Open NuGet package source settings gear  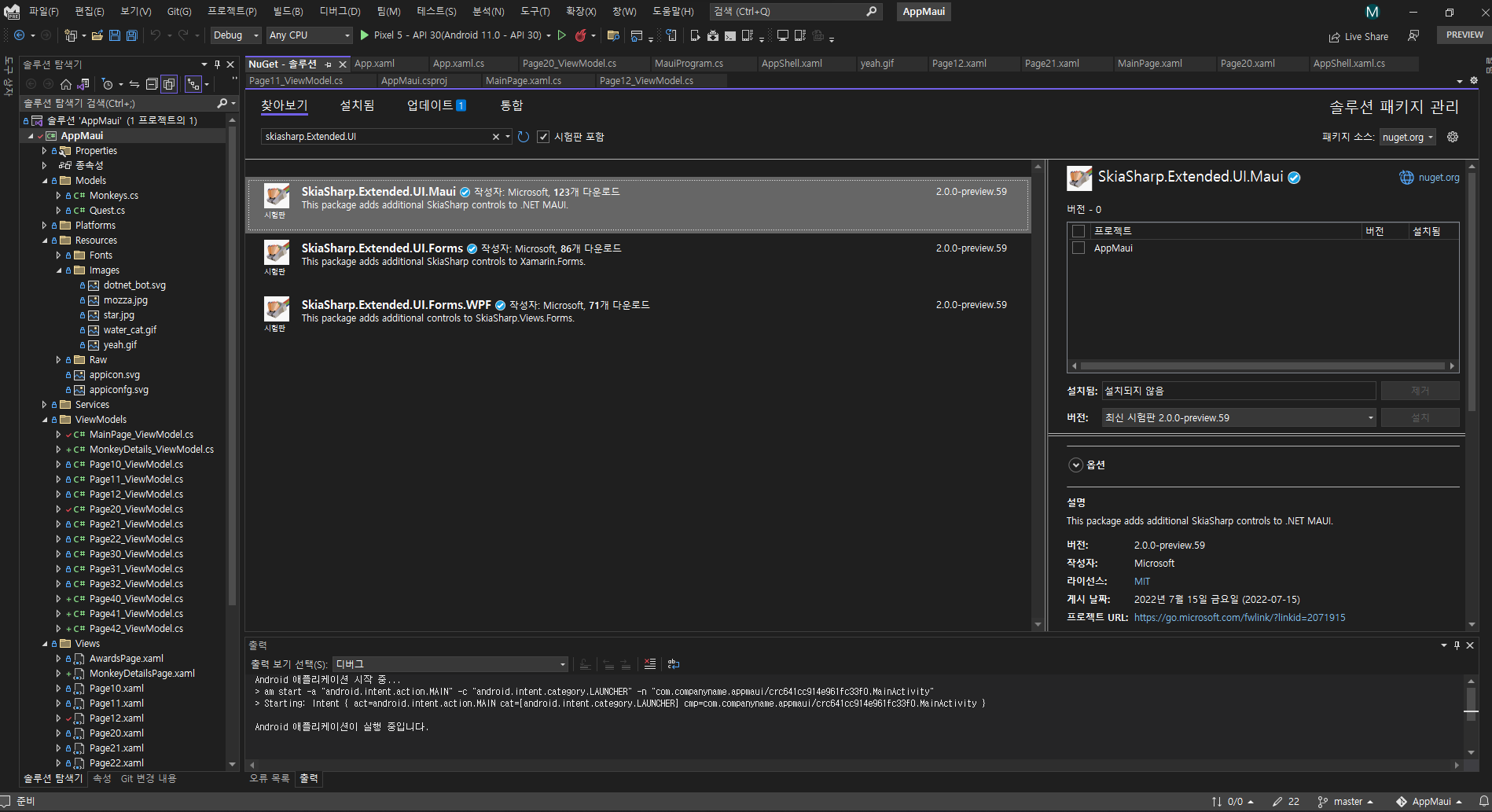point(1453,137)
